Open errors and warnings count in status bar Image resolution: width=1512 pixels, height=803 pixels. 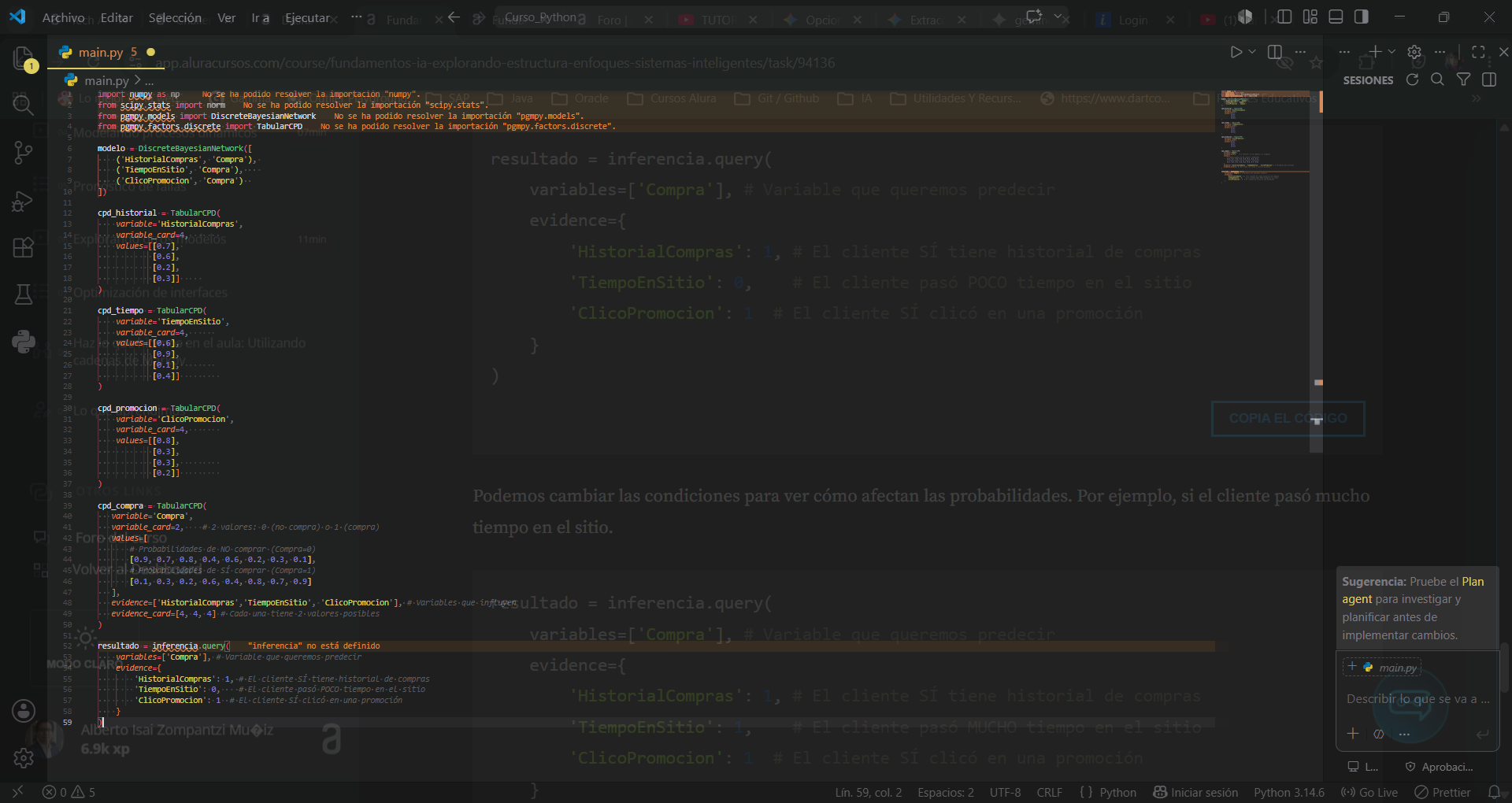pyautogui.click(x=69, y=792)
